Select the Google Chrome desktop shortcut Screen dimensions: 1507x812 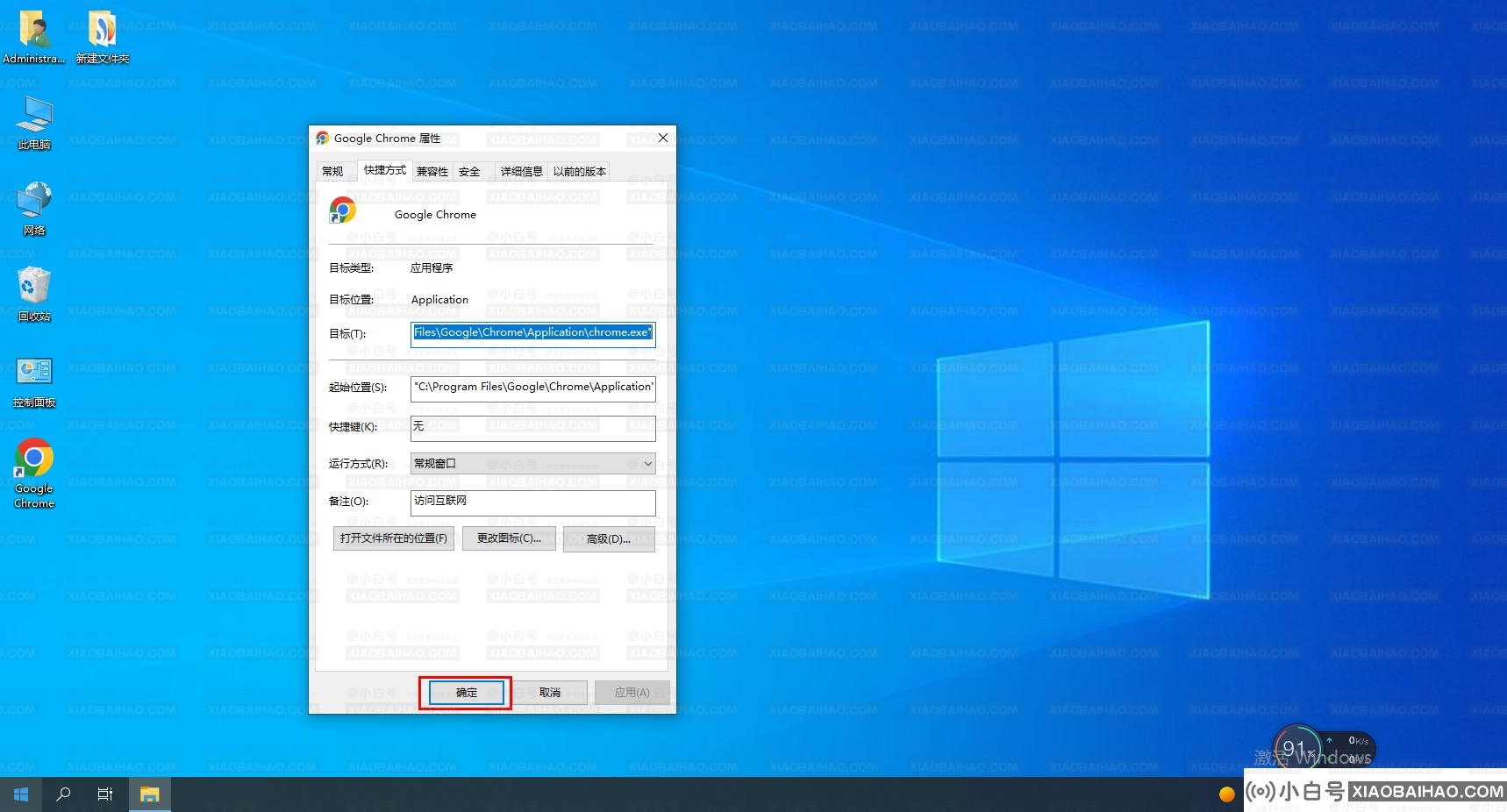click(34, 474)
